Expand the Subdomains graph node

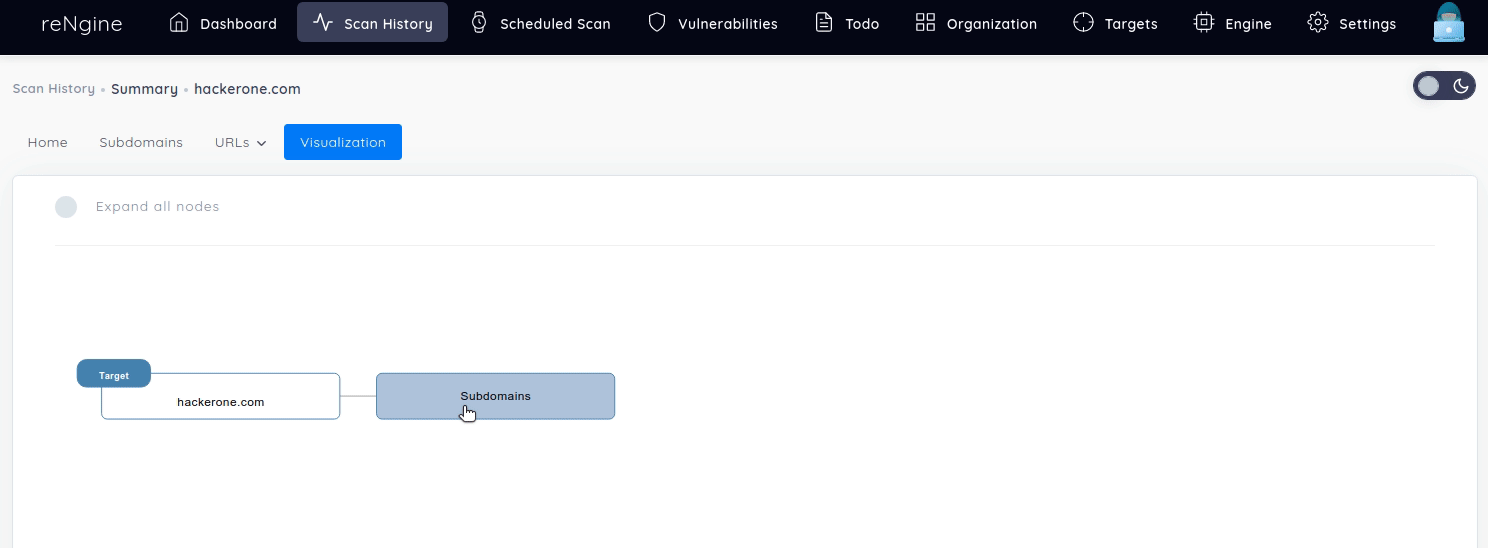point(495,396)
